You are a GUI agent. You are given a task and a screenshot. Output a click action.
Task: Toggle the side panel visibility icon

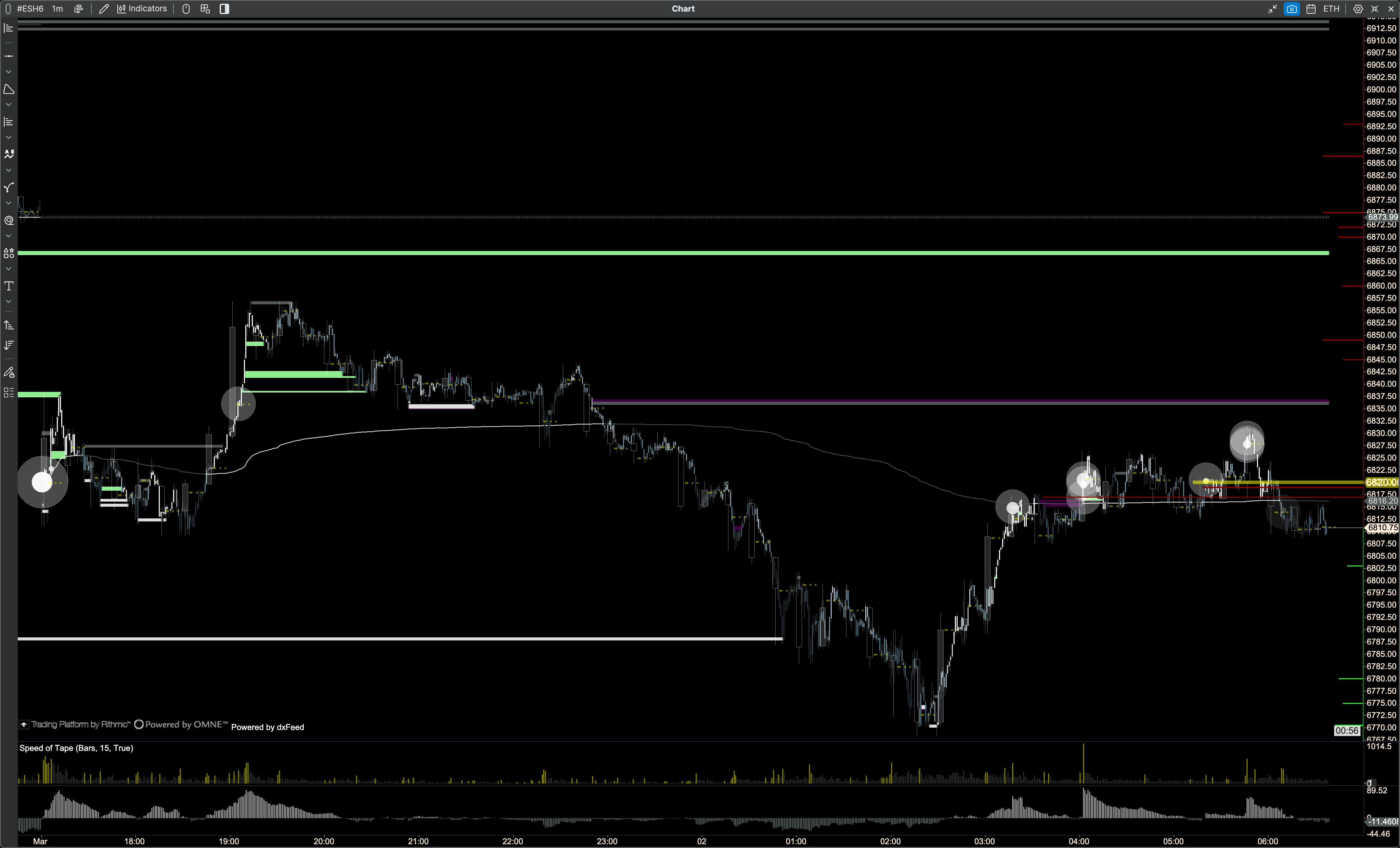point(224,9)
